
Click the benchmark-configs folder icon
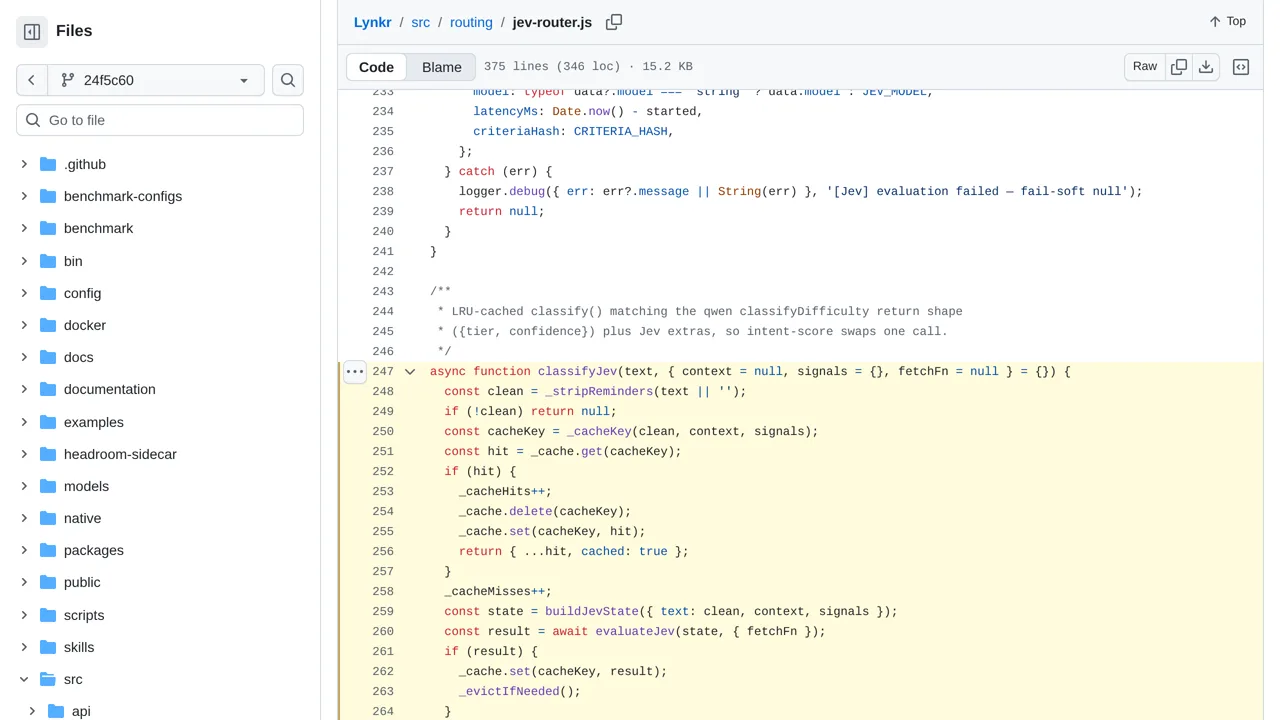tap(48, 196)
